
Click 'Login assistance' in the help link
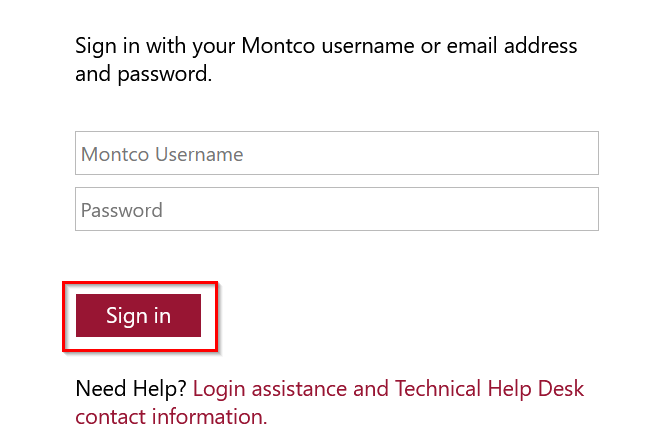coord(270,388)
